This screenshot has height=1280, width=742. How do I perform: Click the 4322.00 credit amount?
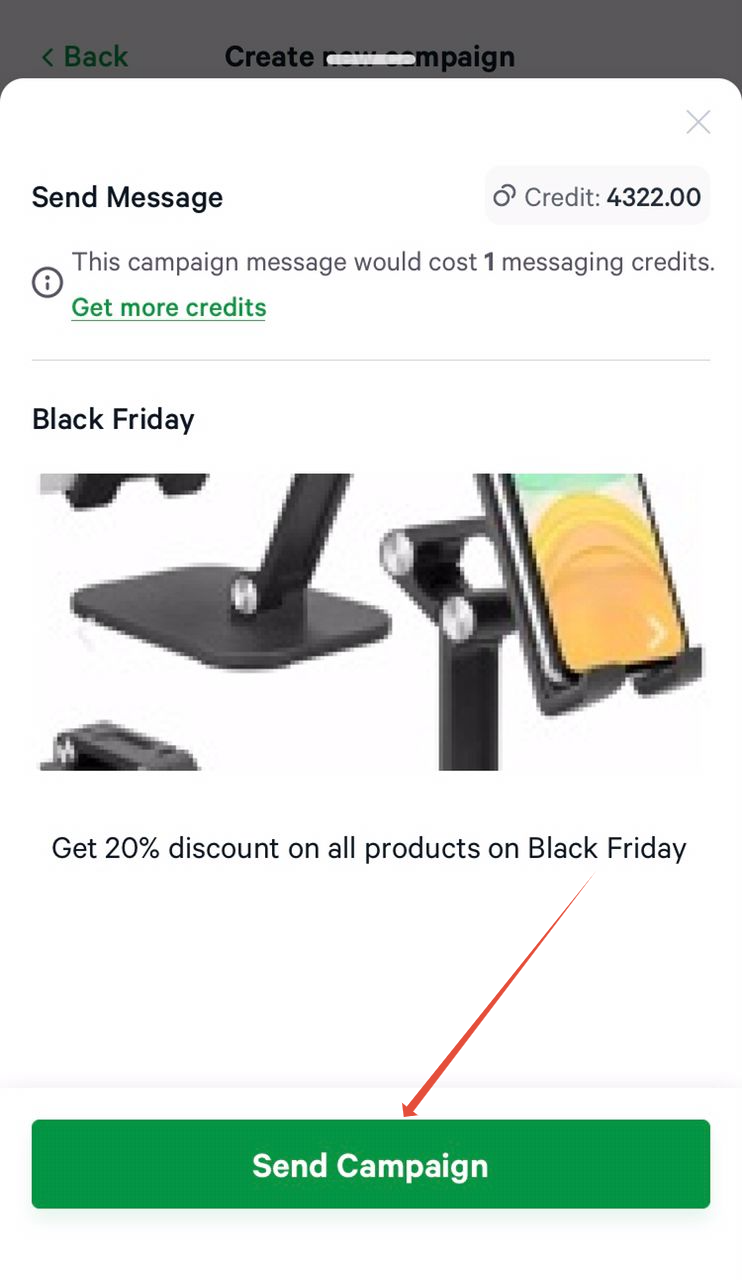[654, 197]
